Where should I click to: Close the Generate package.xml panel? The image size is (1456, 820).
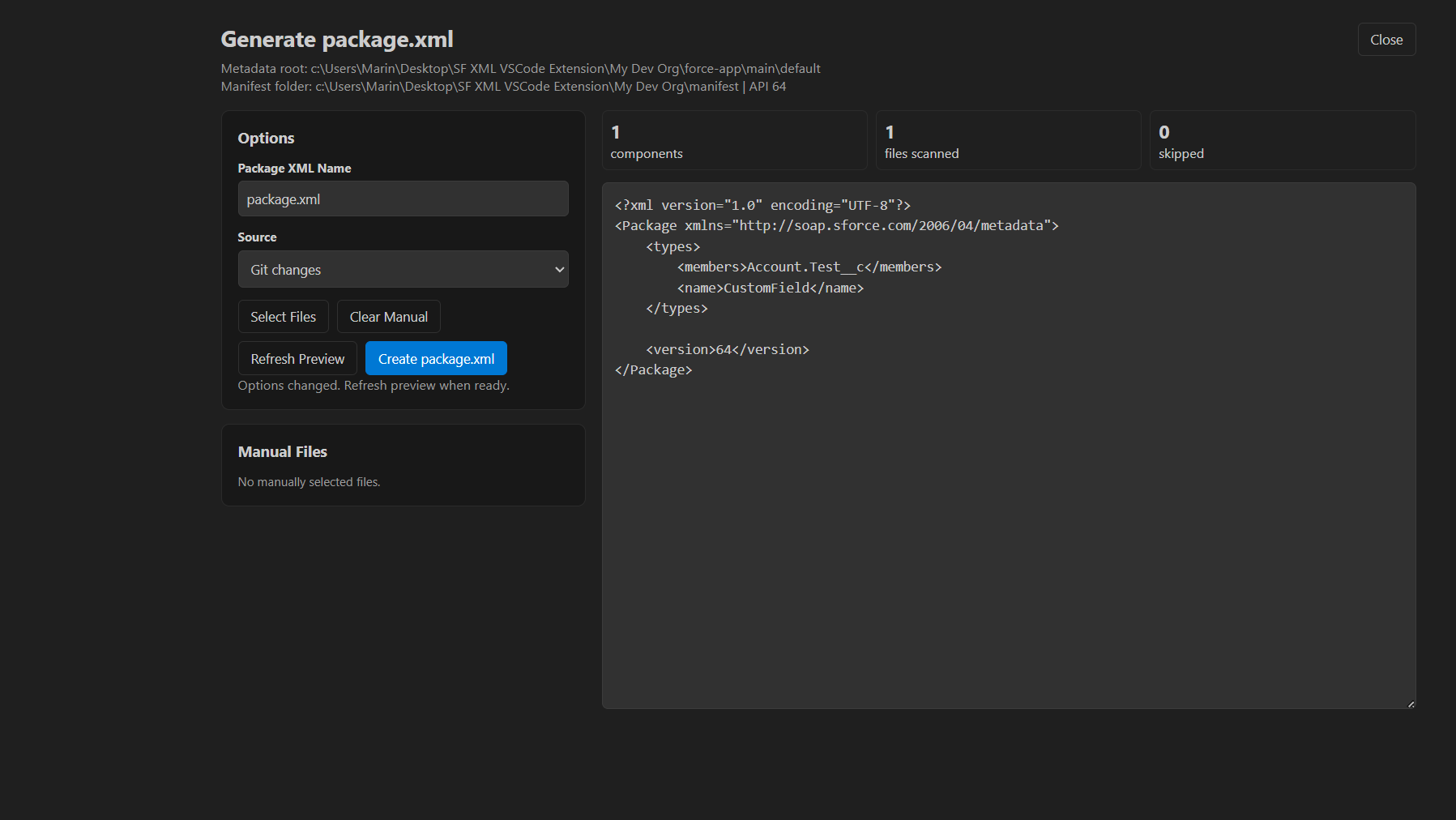click(1386, 40)
